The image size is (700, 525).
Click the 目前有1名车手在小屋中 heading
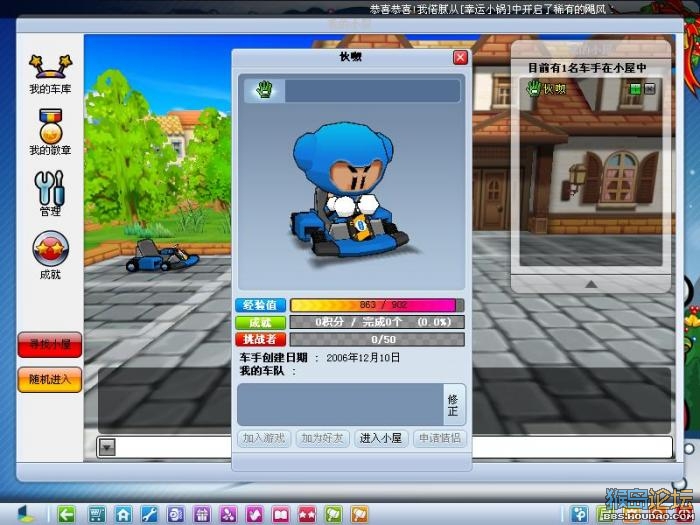pos(587,68)
